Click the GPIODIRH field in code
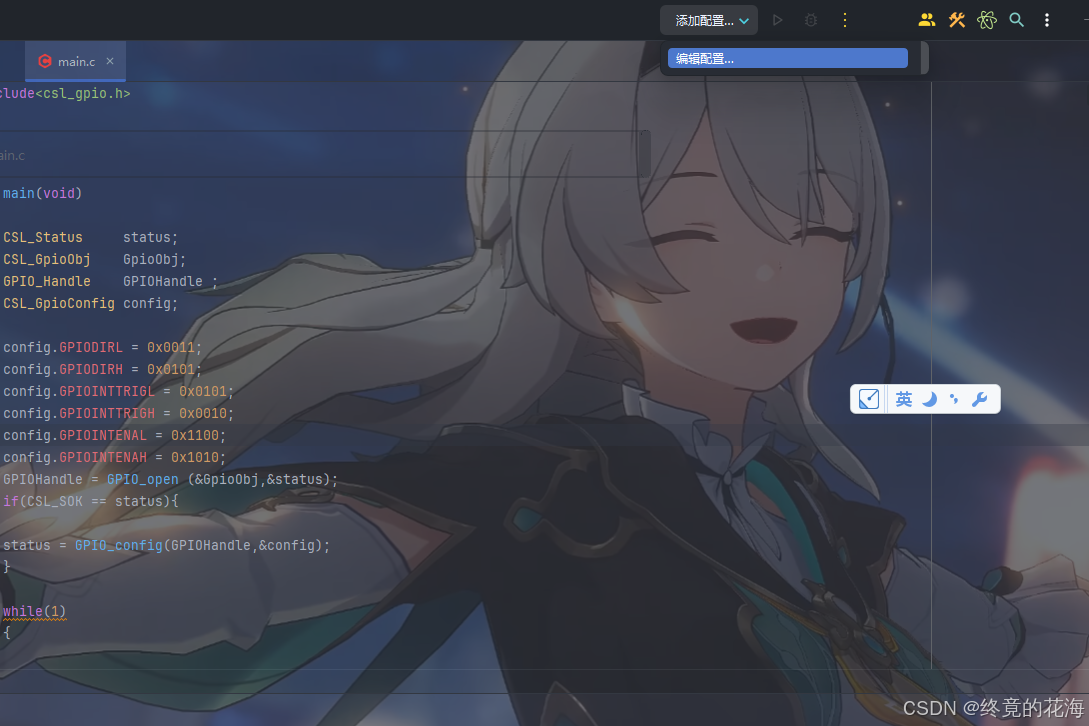 [x=91, y=370]
